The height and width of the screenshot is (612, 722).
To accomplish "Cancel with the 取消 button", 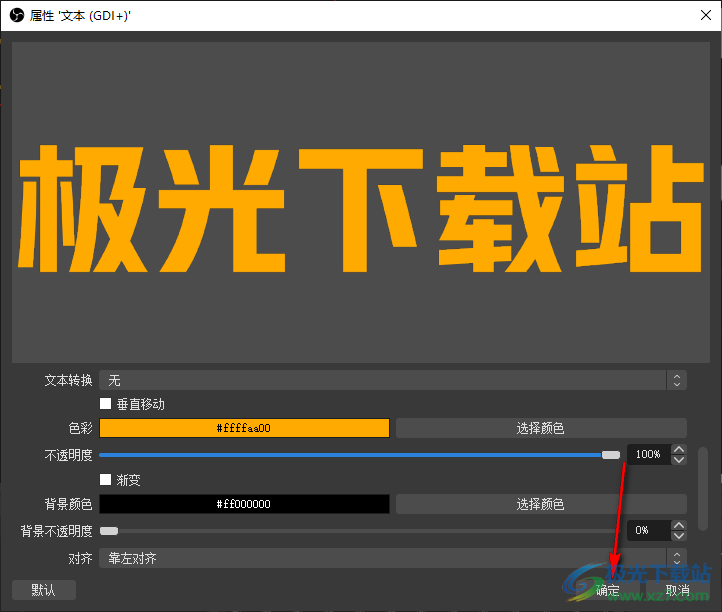I will point(678,590).
